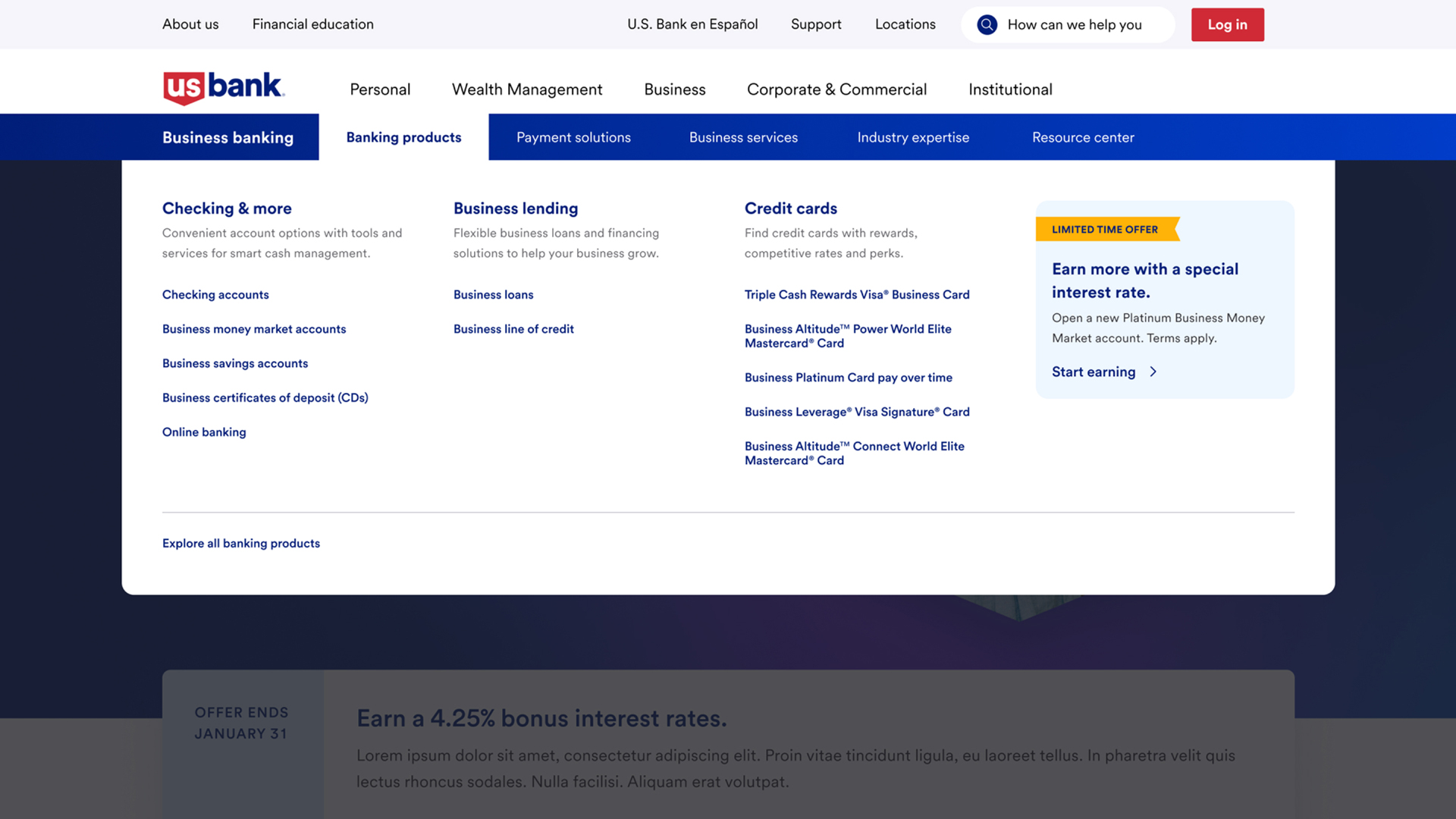Click "Earn a 4.25% bonus interest rates" heading

click(x=541, y=718)
